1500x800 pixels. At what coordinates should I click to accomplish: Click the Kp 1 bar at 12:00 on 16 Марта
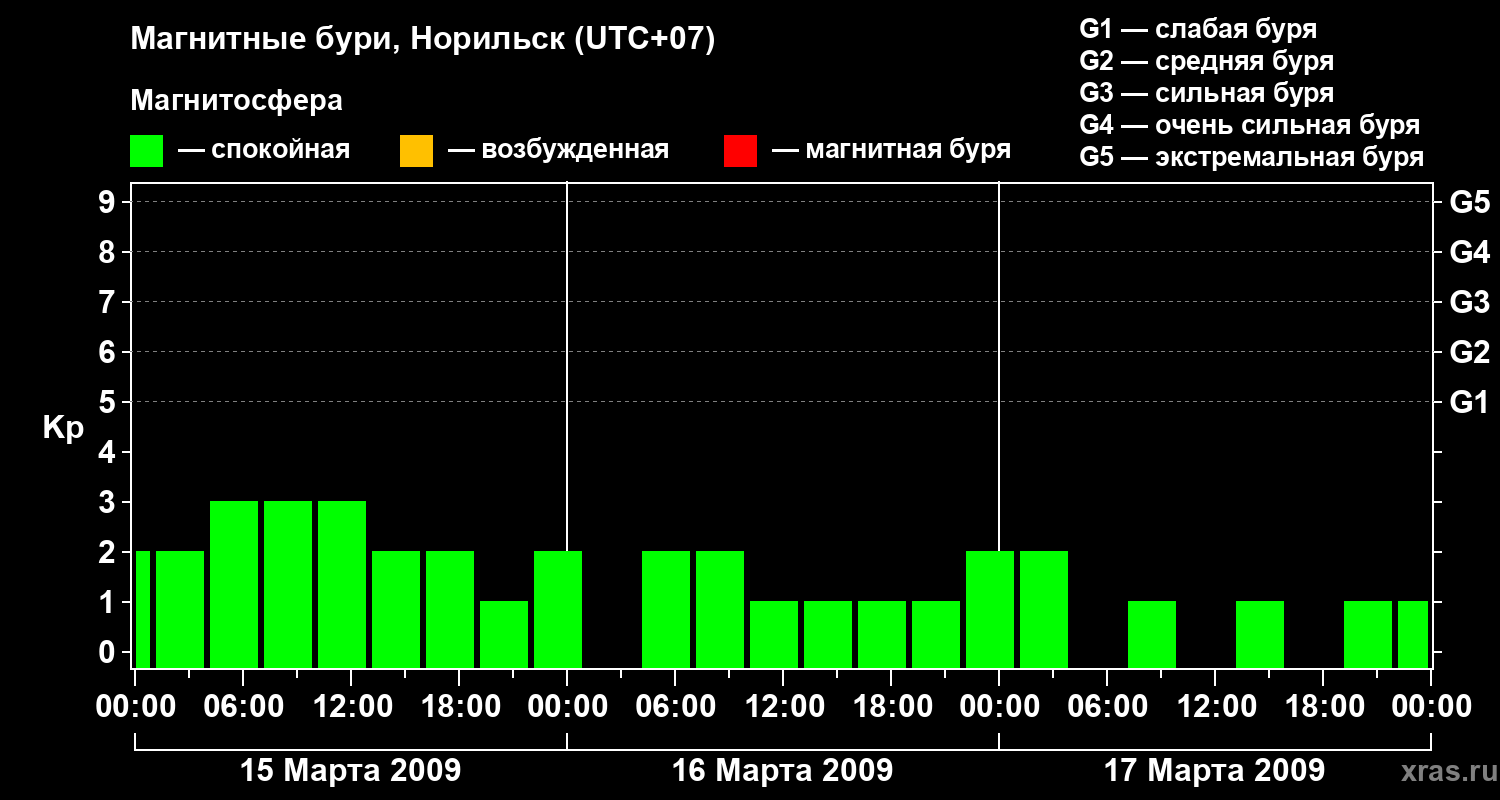click(774, 634)
